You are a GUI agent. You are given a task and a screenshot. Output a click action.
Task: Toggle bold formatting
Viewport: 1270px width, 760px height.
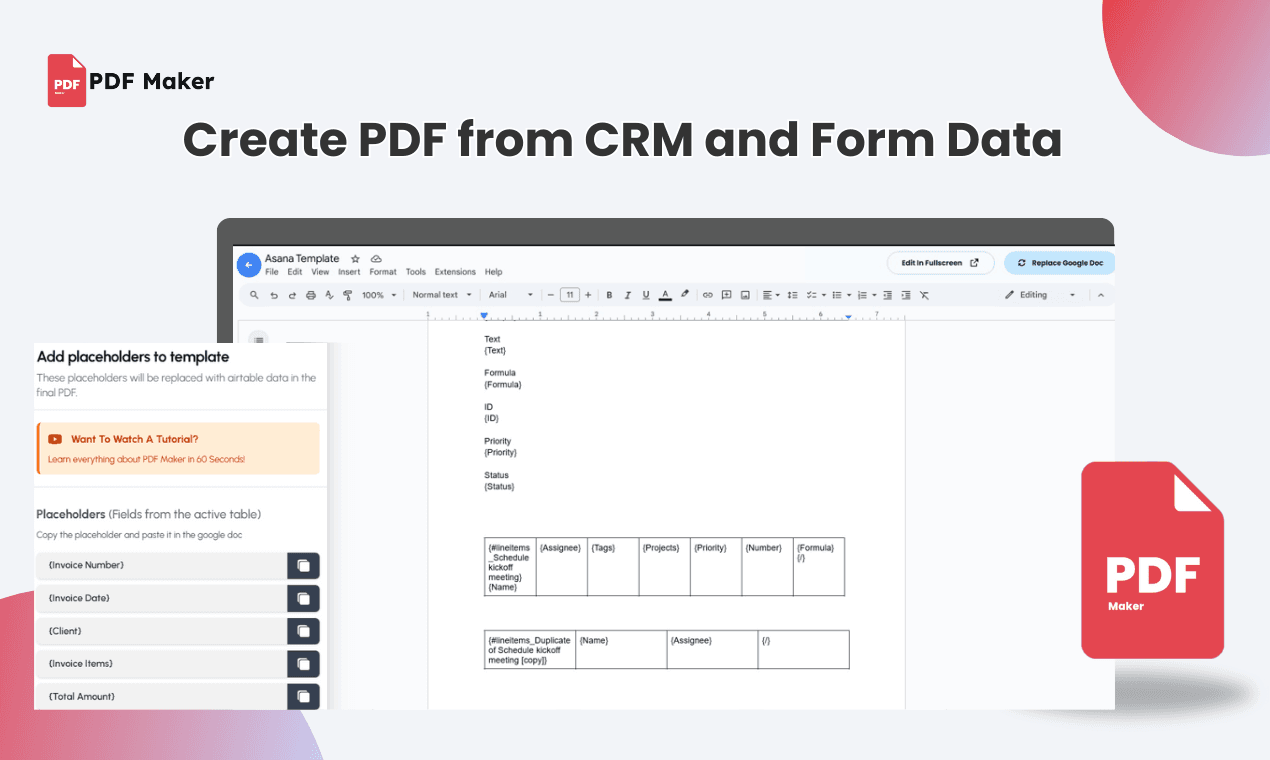[609, 295]
